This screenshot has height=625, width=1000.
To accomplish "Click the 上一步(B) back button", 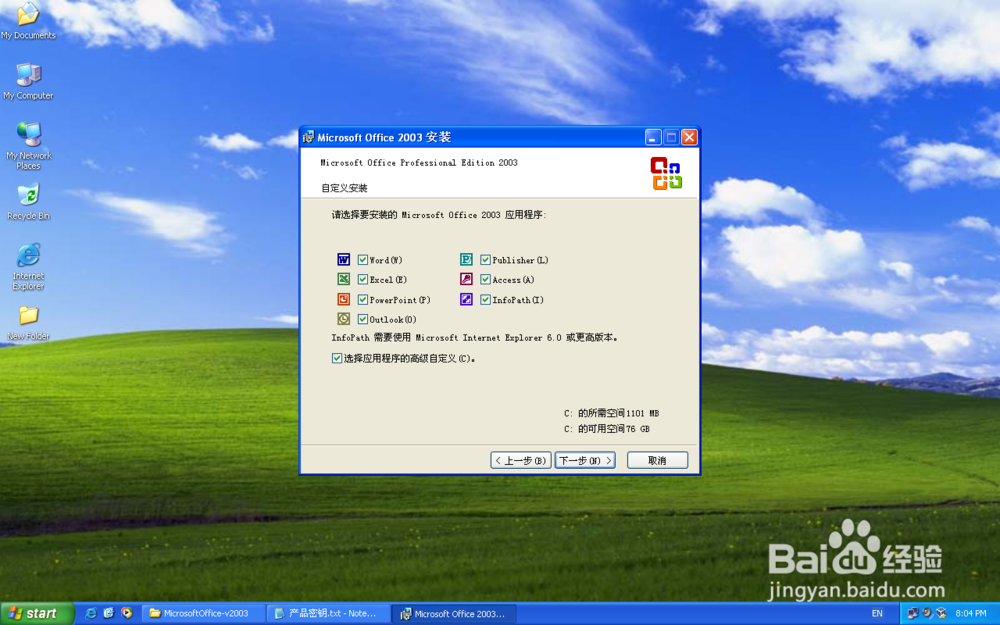I will point(520,460).
